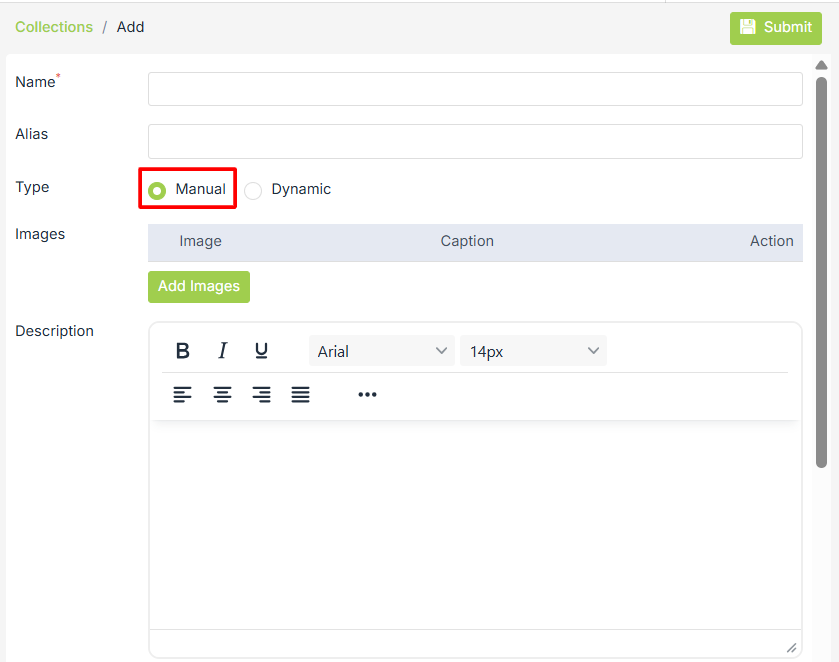This screenshot has height=662, width=839.
Task: Show more editor options via ellipsis
Action: (367, 395)
